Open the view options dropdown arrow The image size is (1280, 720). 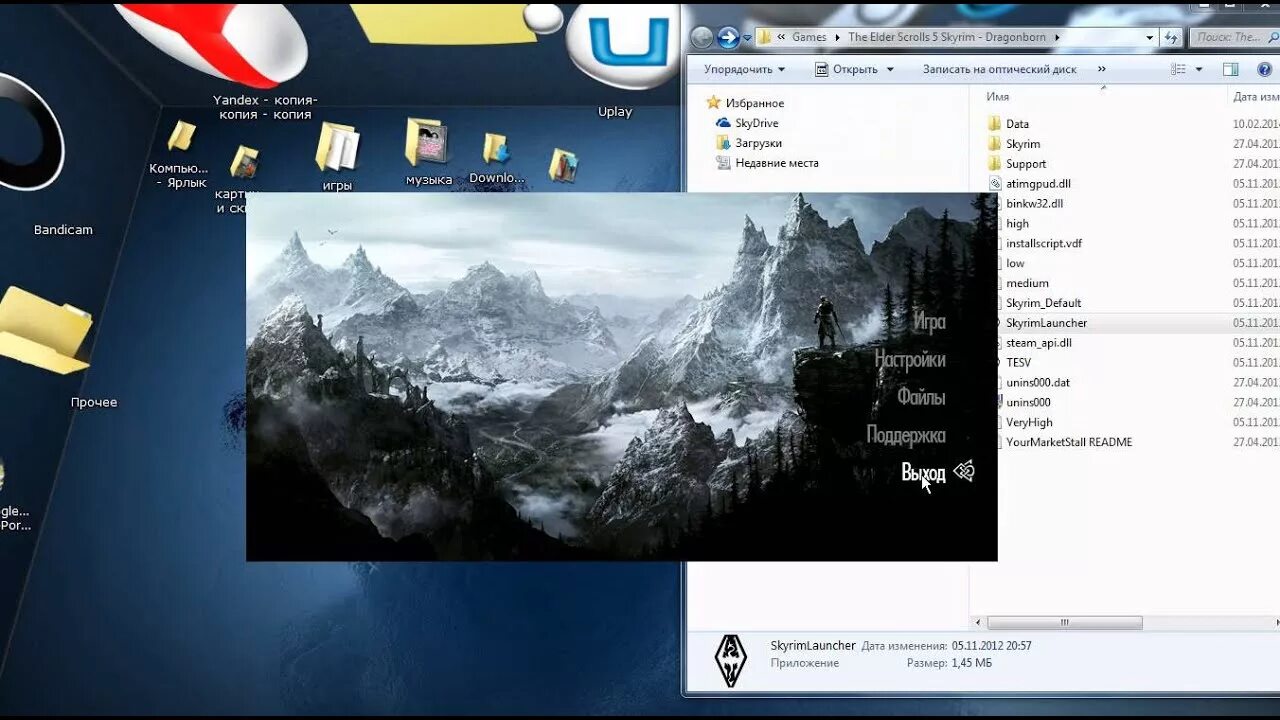tap(1198, 69)
